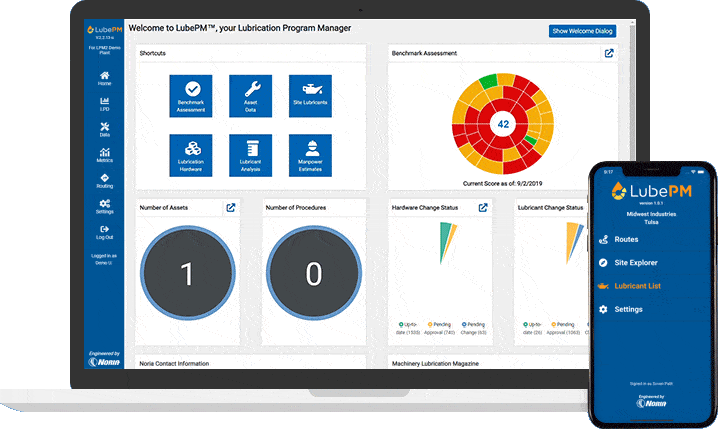Open Benchmark Assessment panel external link
The height and width of the screenshot is (429, 718).
pyautogui.click(x=609, y=53)
